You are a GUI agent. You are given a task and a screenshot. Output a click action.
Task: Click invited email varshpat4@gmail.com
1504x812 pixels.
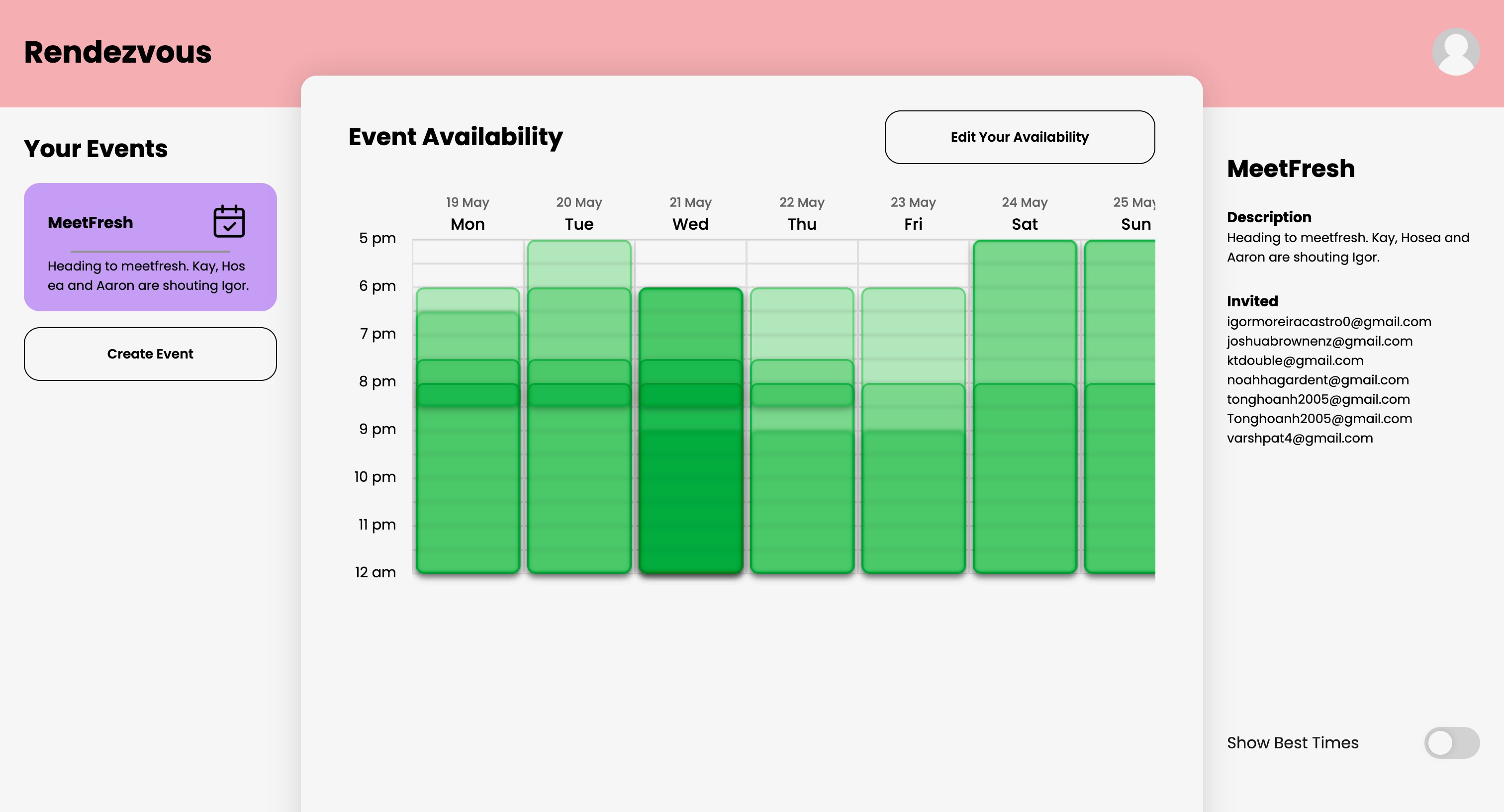1299,438
